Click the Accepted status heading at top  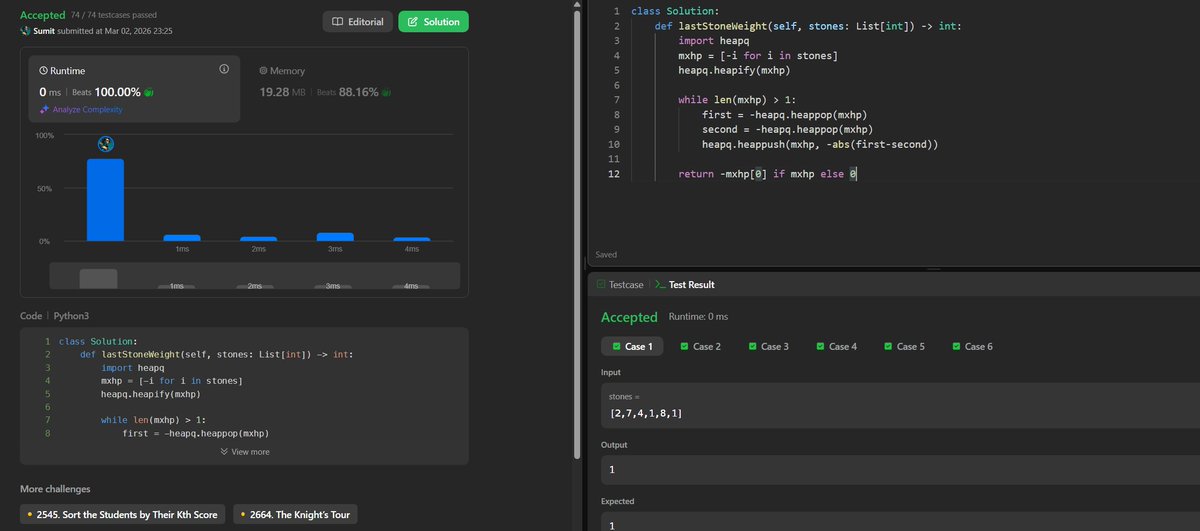pos(42,15)
